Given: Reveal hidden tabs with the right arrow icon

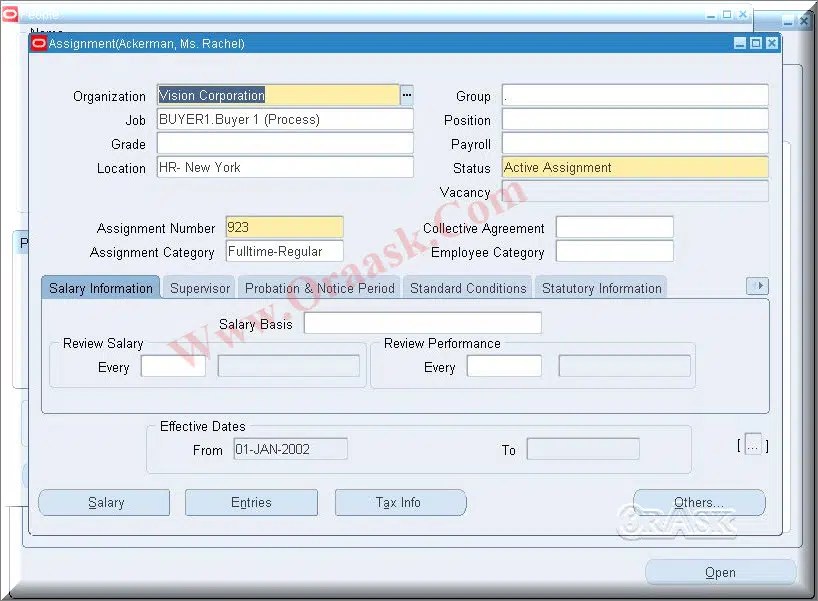Looking at the screenshot, I should [x=758, y=285].
